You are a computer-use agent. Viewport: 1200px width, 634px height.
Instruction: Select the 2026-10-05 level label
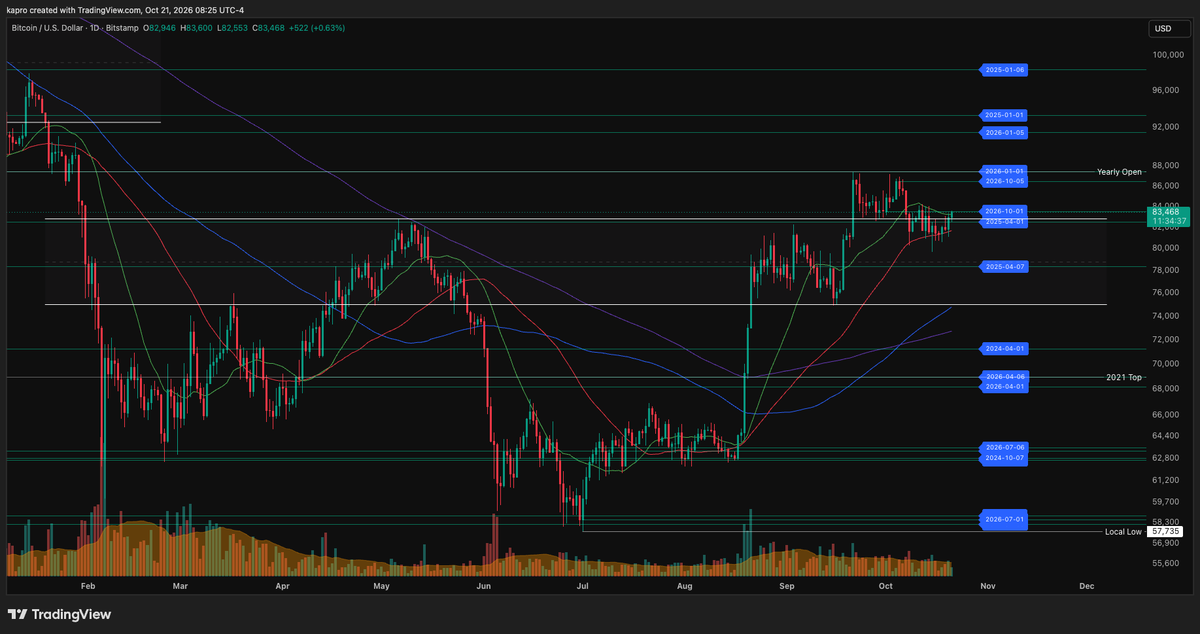1005,181
